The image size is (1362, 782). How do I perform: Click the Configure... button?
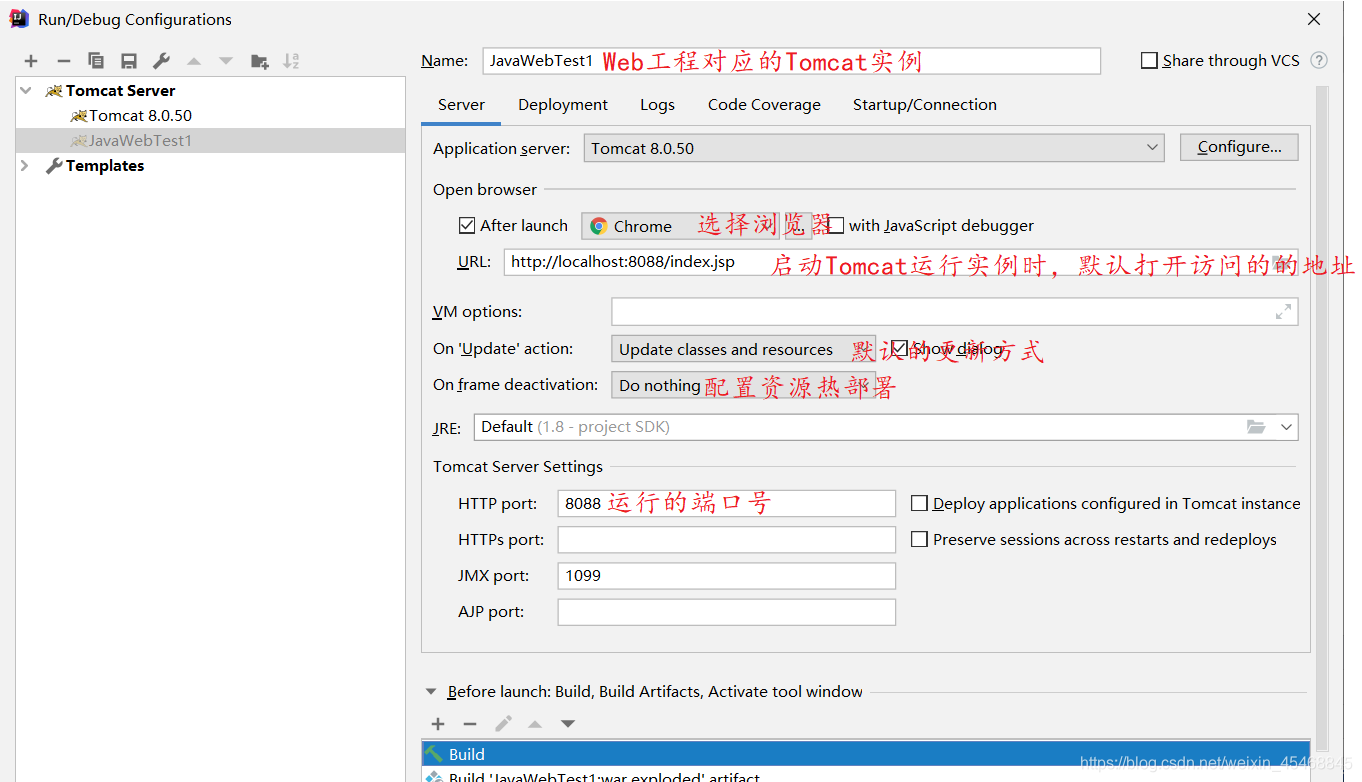[1239, 147]
